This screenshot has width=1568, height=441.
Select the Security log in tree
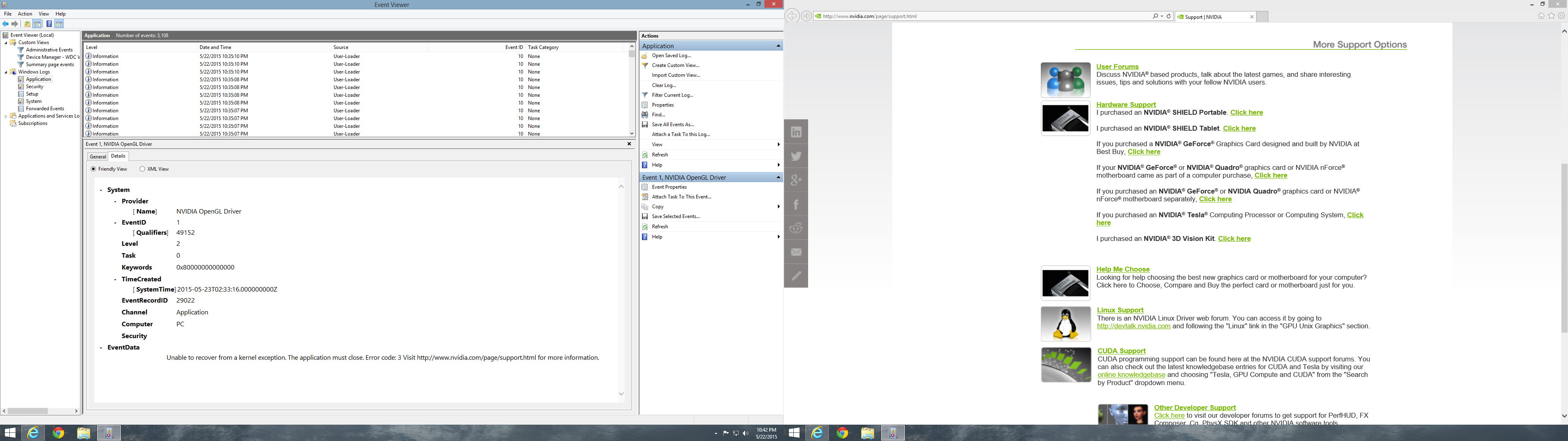click(x=35, y=87)
